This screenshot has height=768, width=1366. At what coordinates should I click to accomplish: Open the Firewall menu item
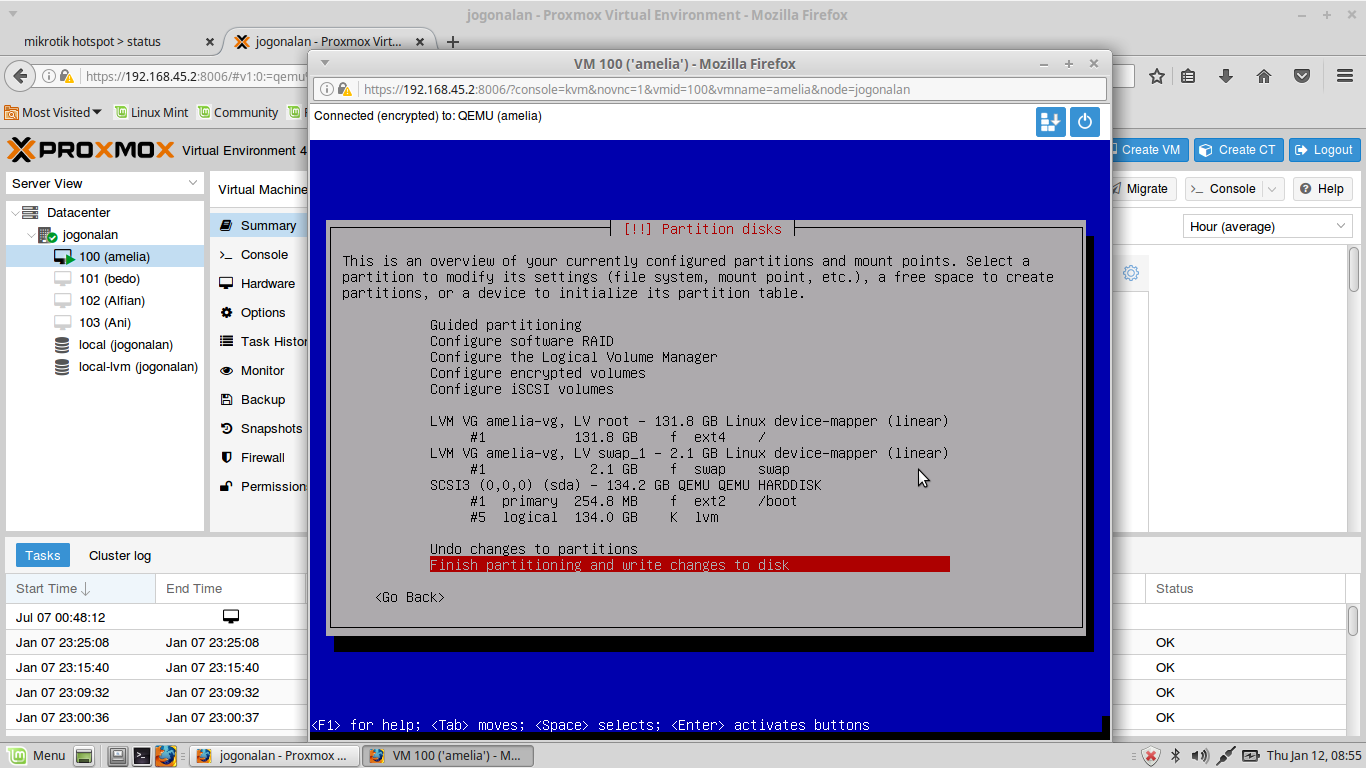pyautogui.click(x=259, y=458)
